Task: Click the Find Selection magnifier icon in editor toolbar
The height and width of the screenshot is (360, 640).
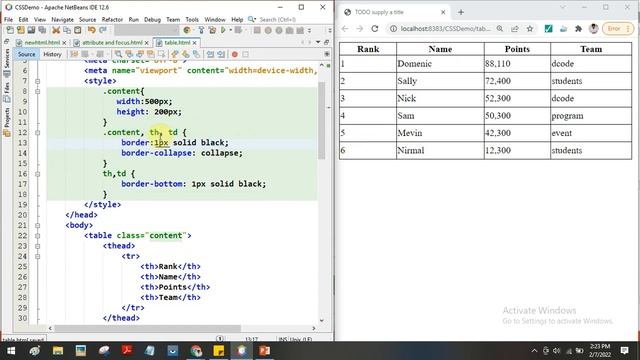Action: coord(118,54)
